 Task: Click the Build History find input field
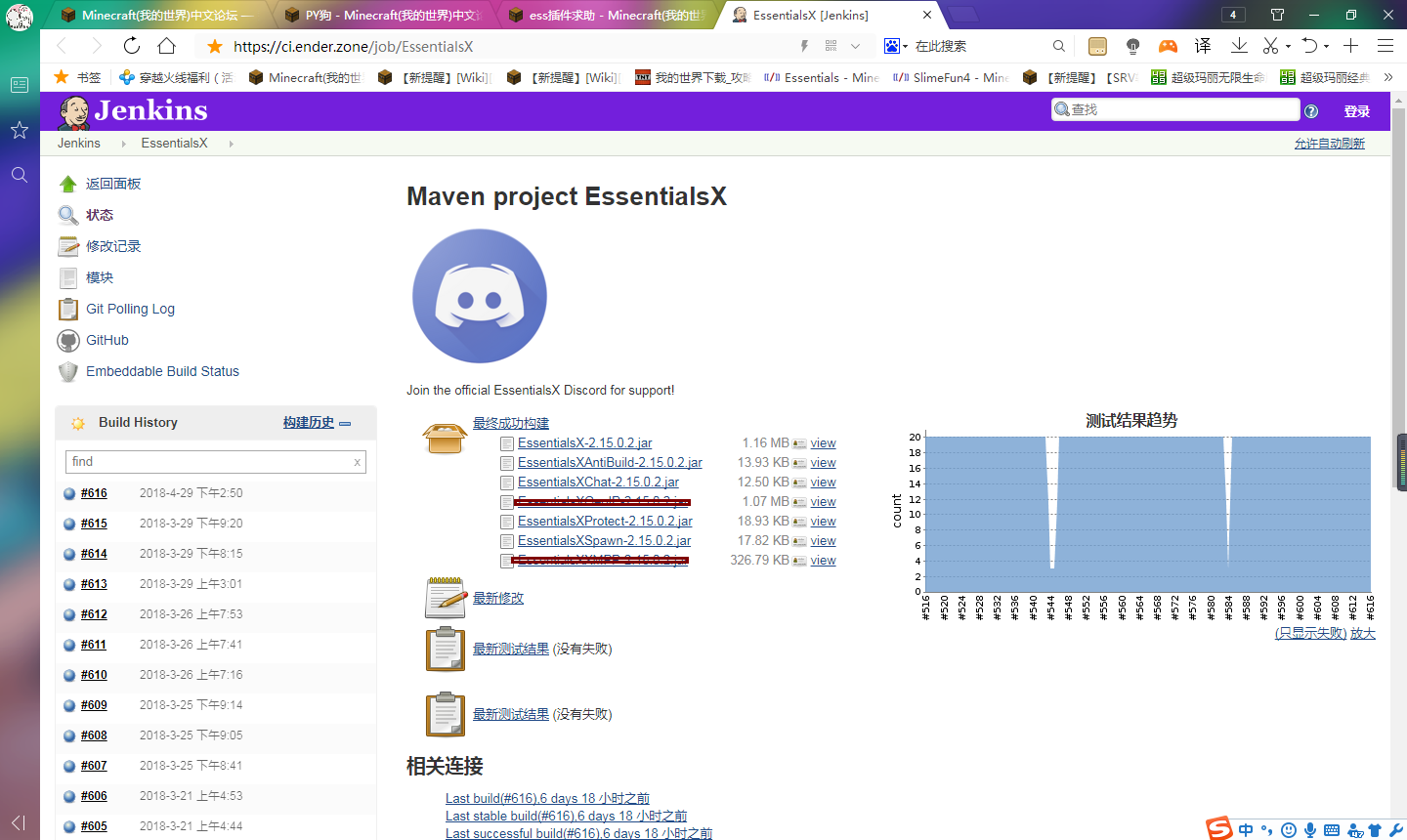click(x=215, y=462)
